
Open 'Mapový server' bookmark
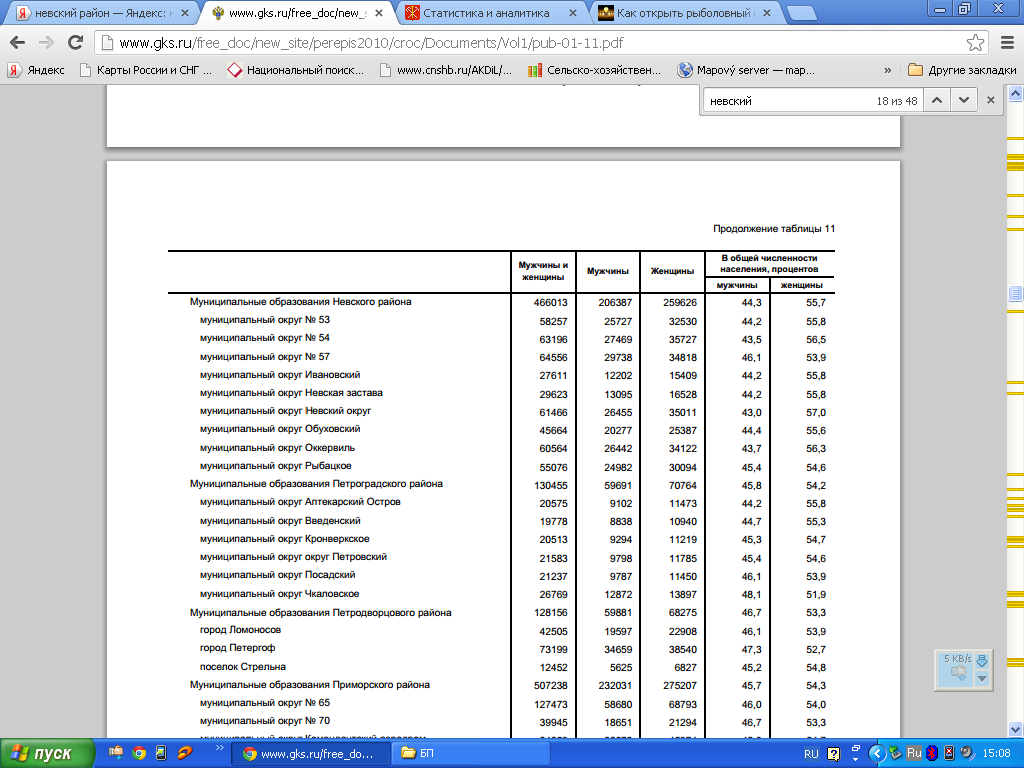click(746, 70)
